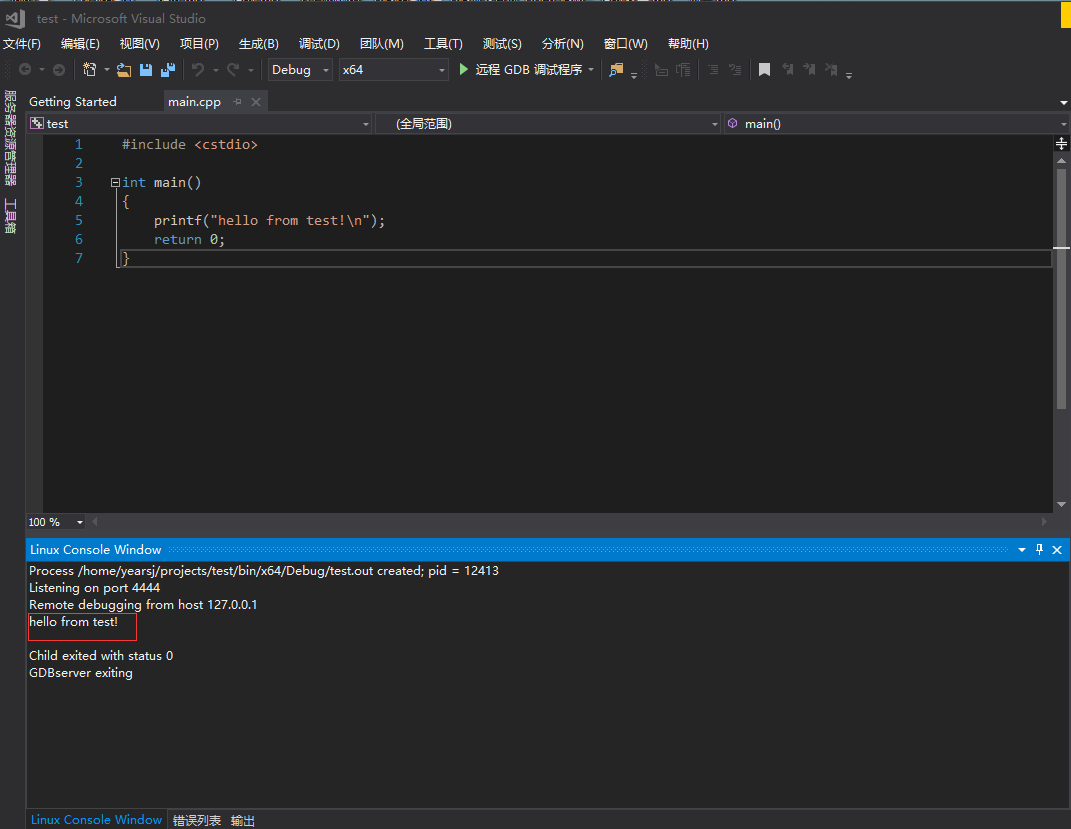Click the Visual Studio logo icon
This screenshot has width=1071, height=829.
pyautogui.click(x=15, y=18)
